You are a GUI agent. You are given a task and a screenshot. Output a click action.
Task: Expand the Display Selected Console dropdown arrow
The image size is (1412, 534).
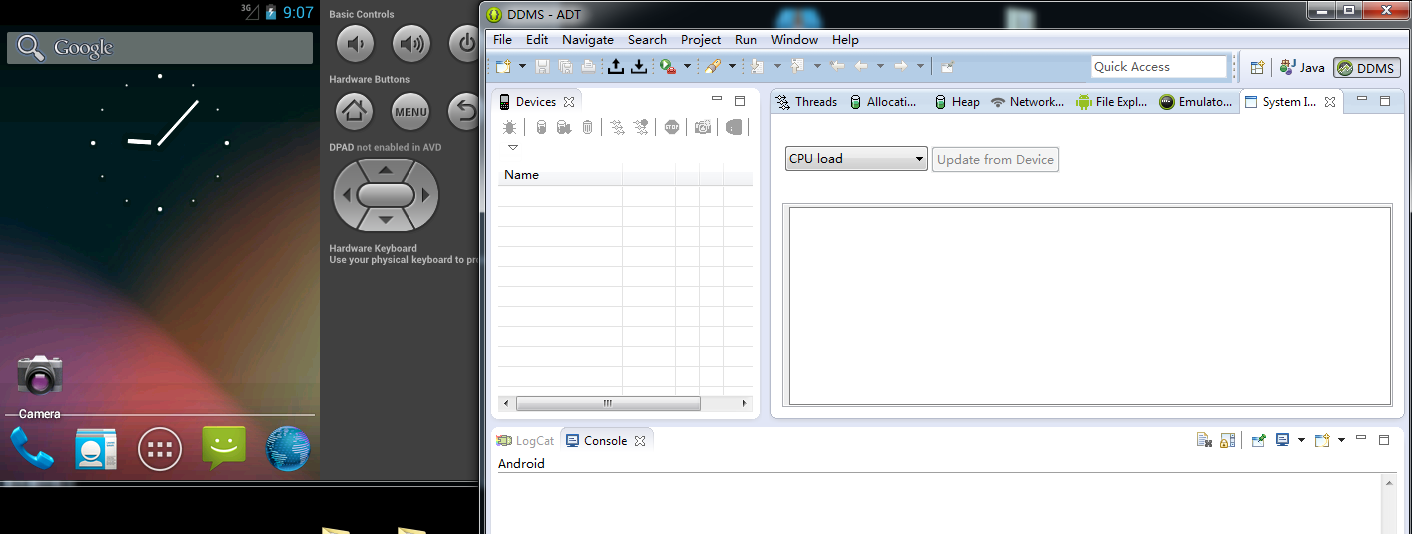coord(1301,440)
